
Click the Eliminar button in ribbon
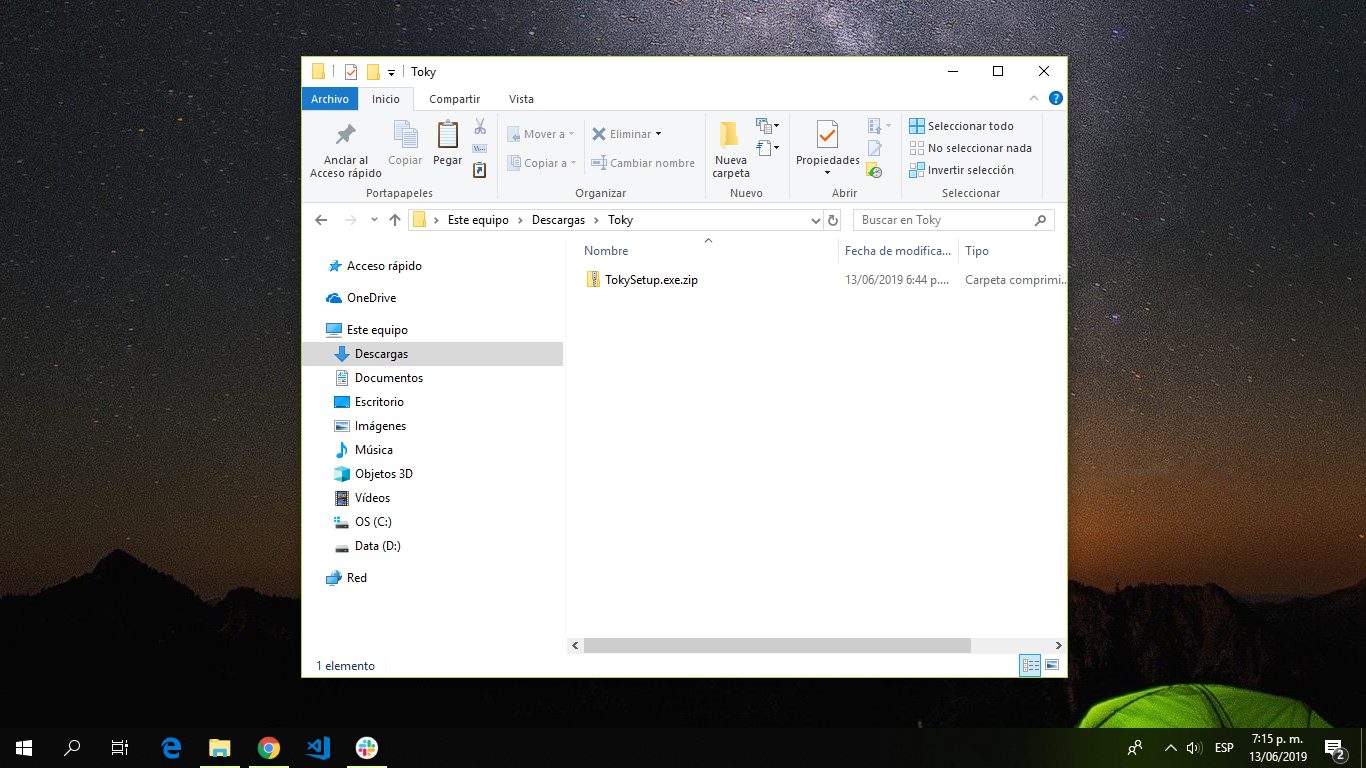point(626,134)
